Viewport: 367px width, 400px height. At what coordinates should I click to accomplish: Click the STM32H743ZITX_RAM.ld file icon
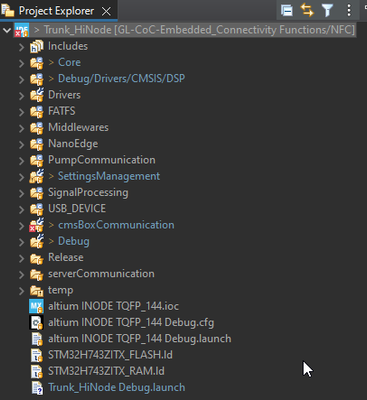[37, 371]
